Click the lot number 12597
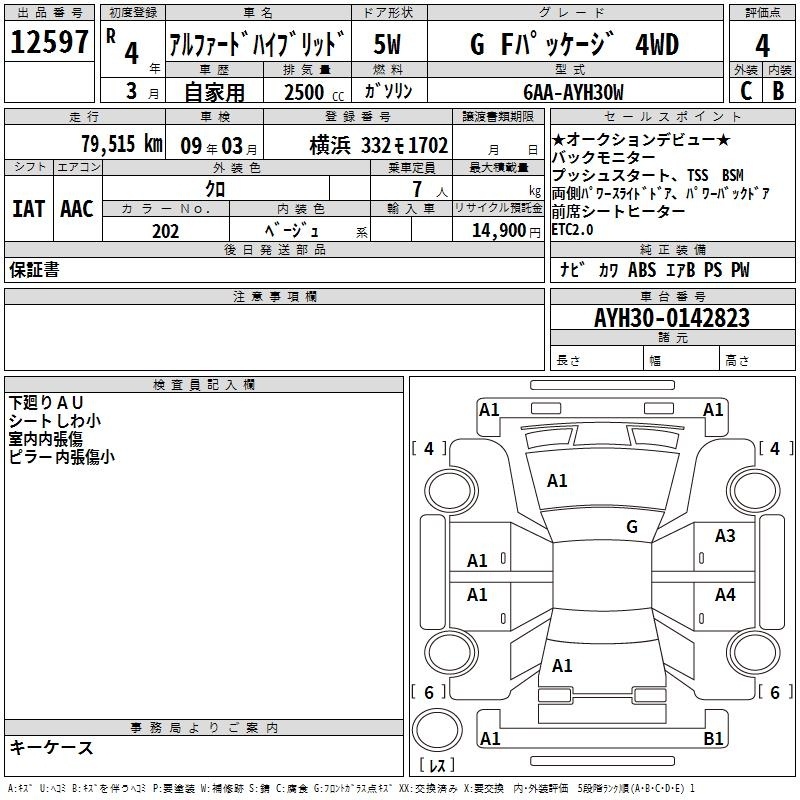 [50, 43]
